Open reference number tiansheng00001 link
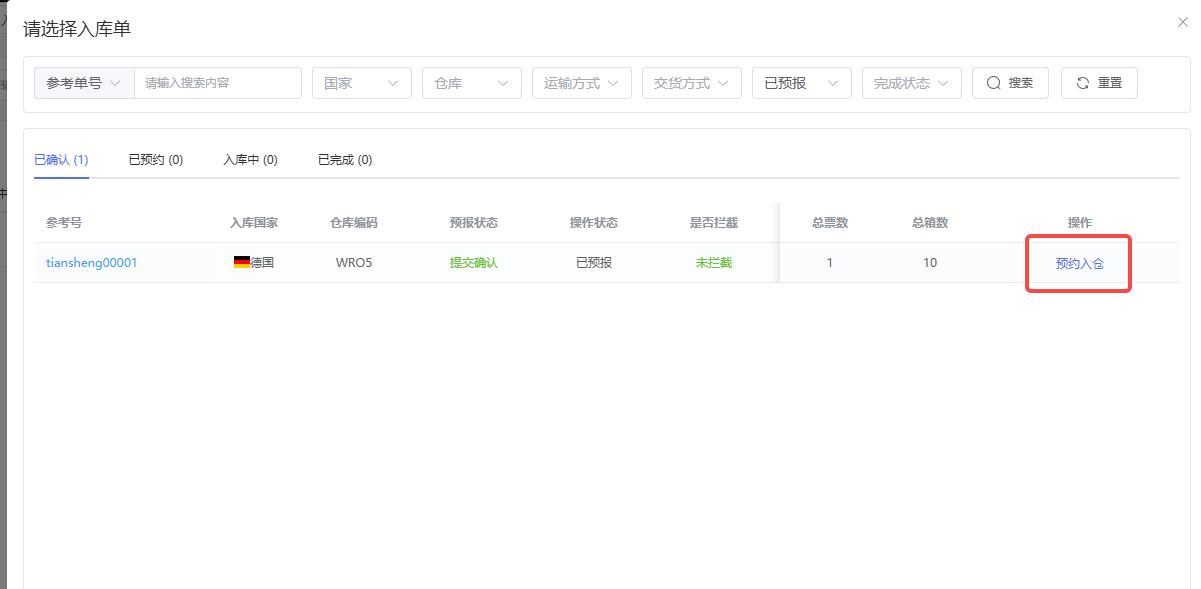This screenshot has width=1201, height=589. (x=92, y=263)
